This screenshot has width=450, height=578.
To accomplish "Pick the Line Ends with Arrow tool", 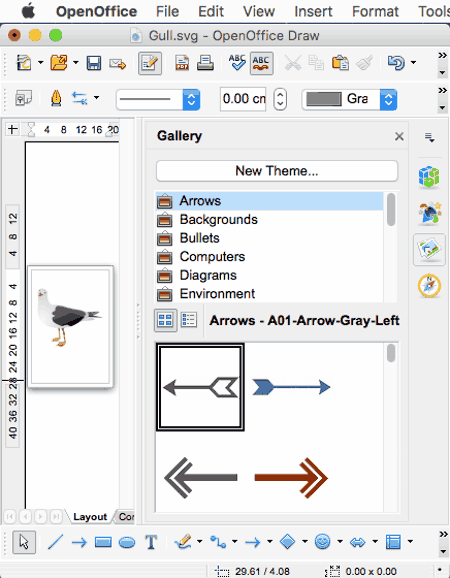I will (79, 542).
